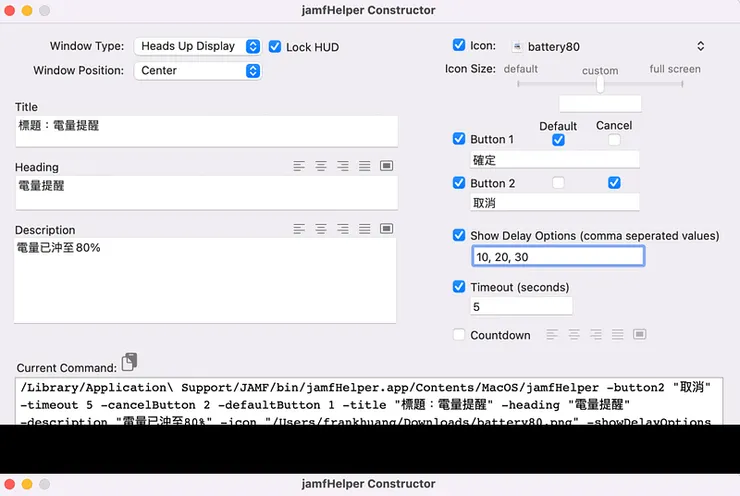Toggle the Lock HUD checkbox
Screen dimensions: 740x496
pyautogui.click(x=275, y=47)
